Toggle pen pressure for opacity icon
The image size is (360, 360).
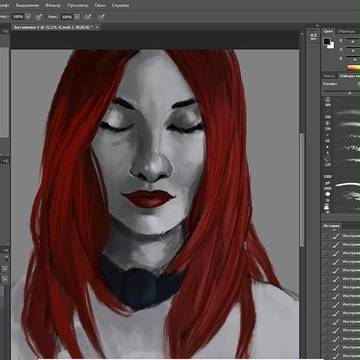[x=39, y=17]
